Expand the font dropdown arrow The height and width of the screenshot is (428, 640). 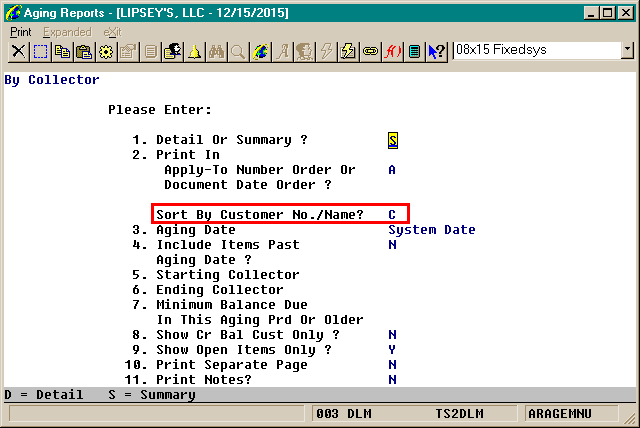tap(627, 51)
